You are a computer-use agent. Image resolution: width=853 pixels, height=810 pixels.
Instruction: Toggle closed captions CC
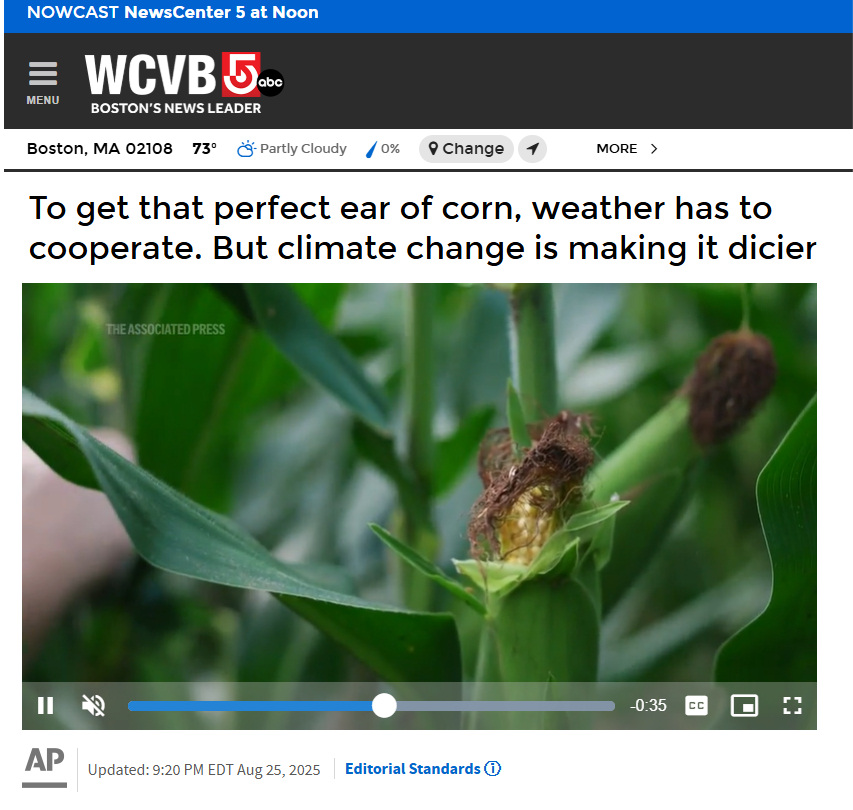696,706
